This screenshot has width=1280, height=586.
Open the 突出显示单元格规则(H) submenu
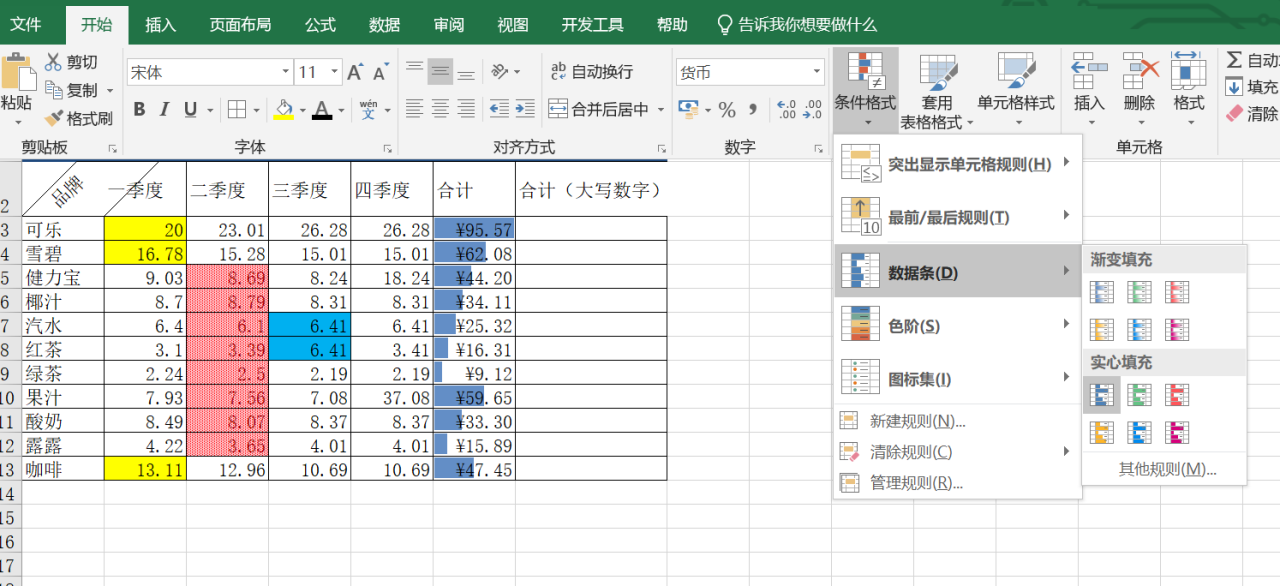[958, 164]
